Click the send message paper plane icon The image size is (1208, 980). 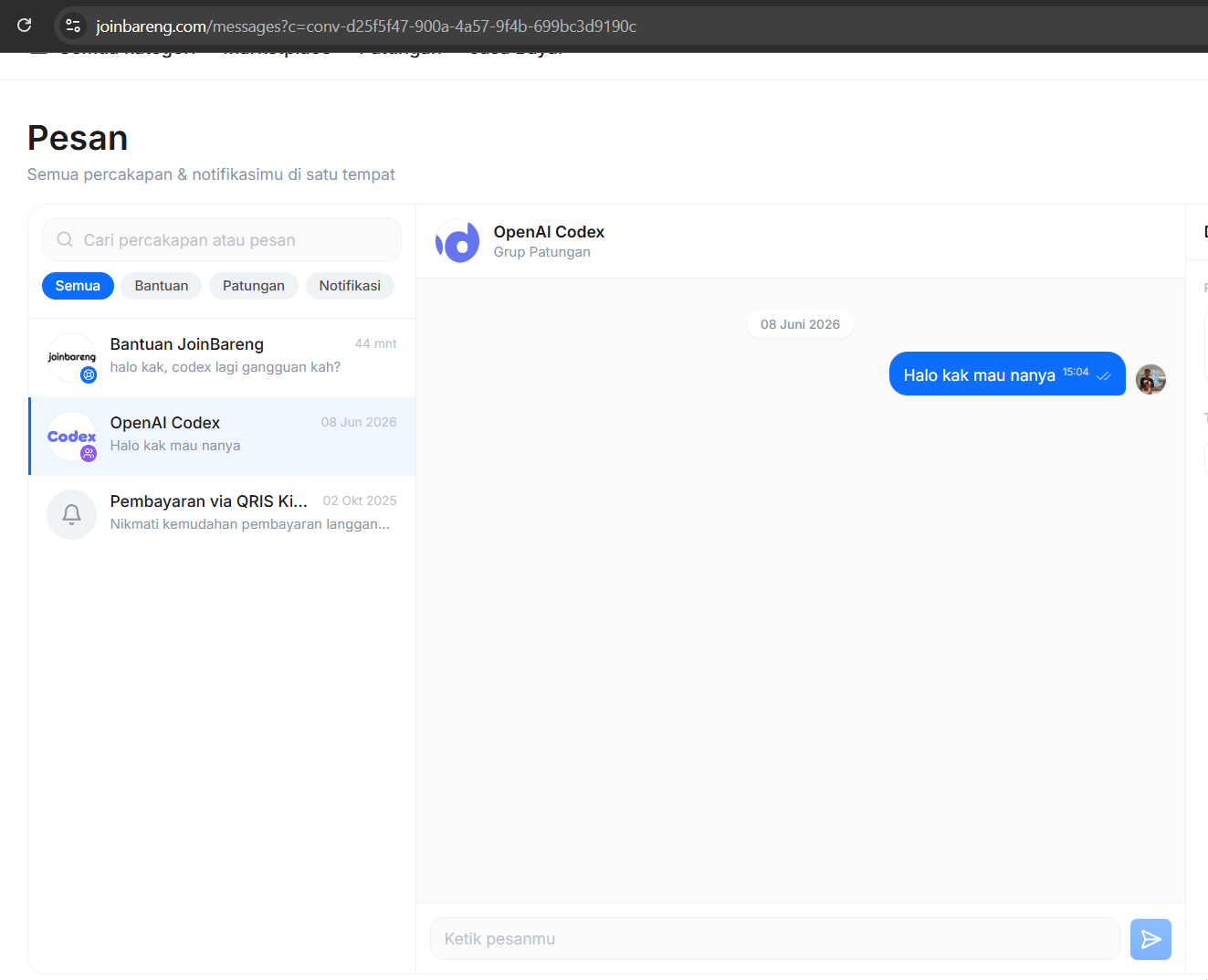(1150, 939)
